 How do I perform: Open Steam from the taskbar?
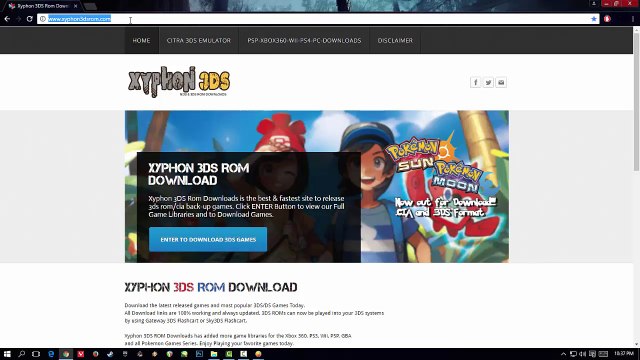110,354
